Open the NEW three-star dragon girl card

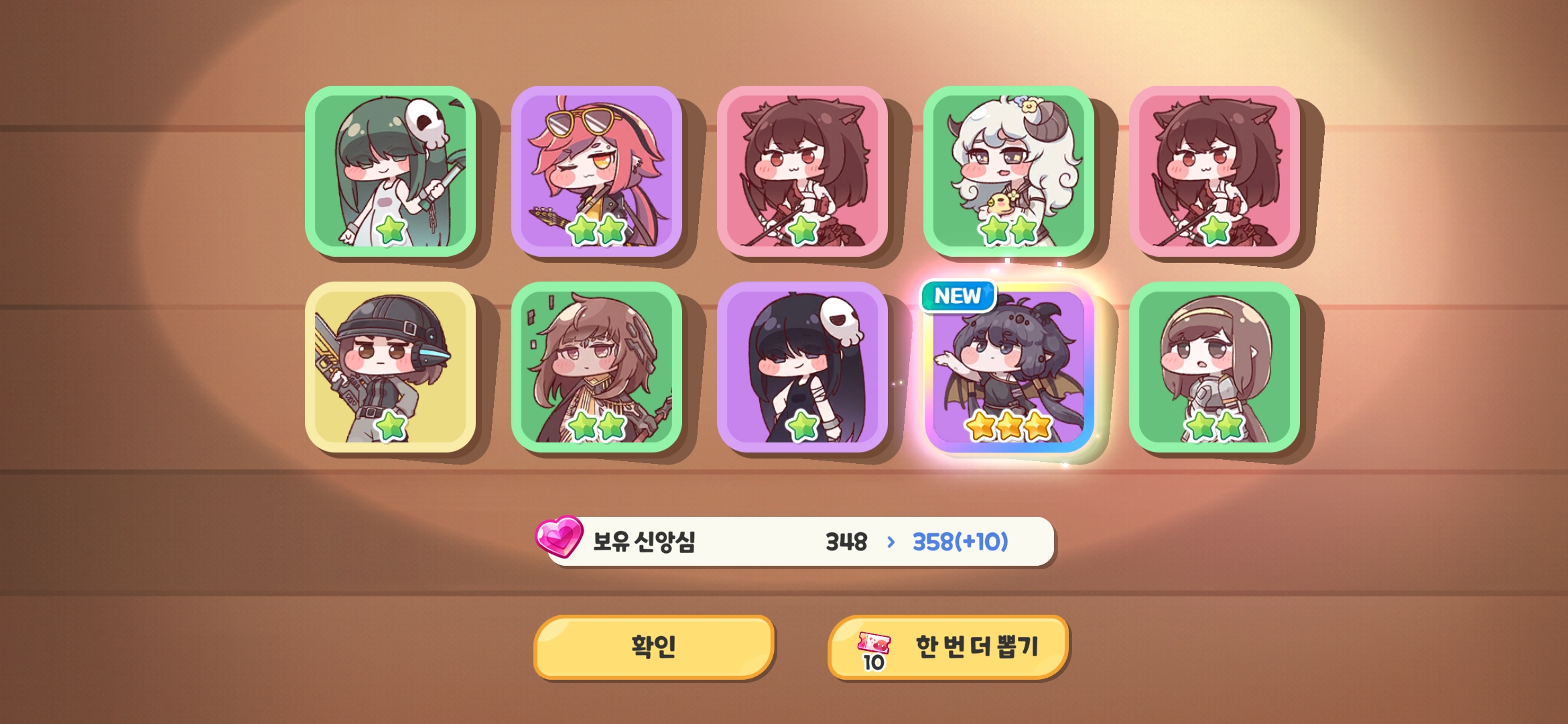[1008, 367]
